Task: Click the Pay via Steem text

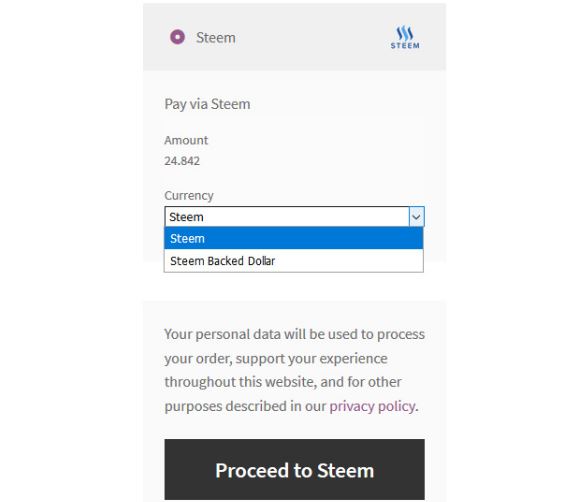Action: [x=207, y=104]
